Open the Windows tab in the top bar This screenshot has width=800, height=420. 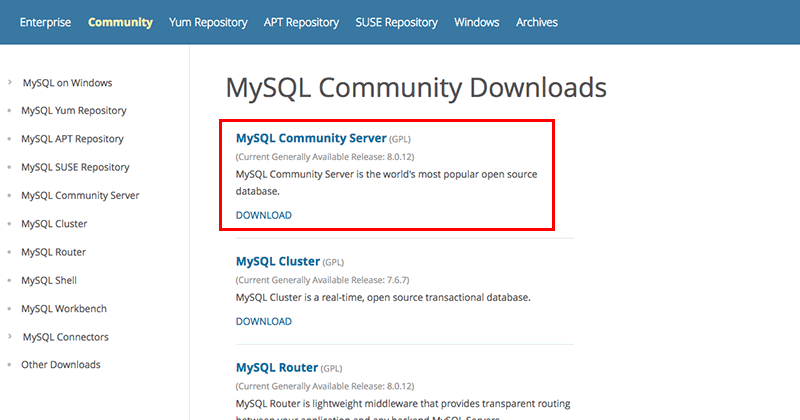477,22
